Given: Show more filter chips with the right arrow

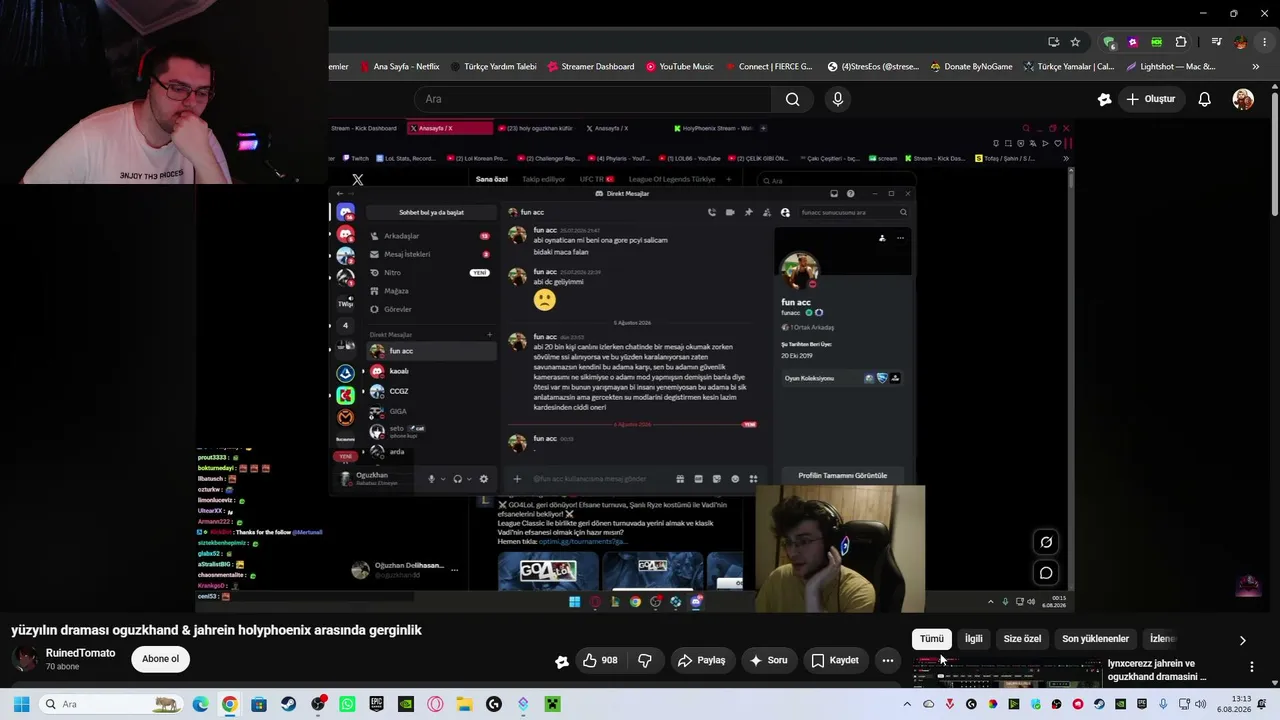Looking at the screenshot, I should click(x=1243, y=640).
